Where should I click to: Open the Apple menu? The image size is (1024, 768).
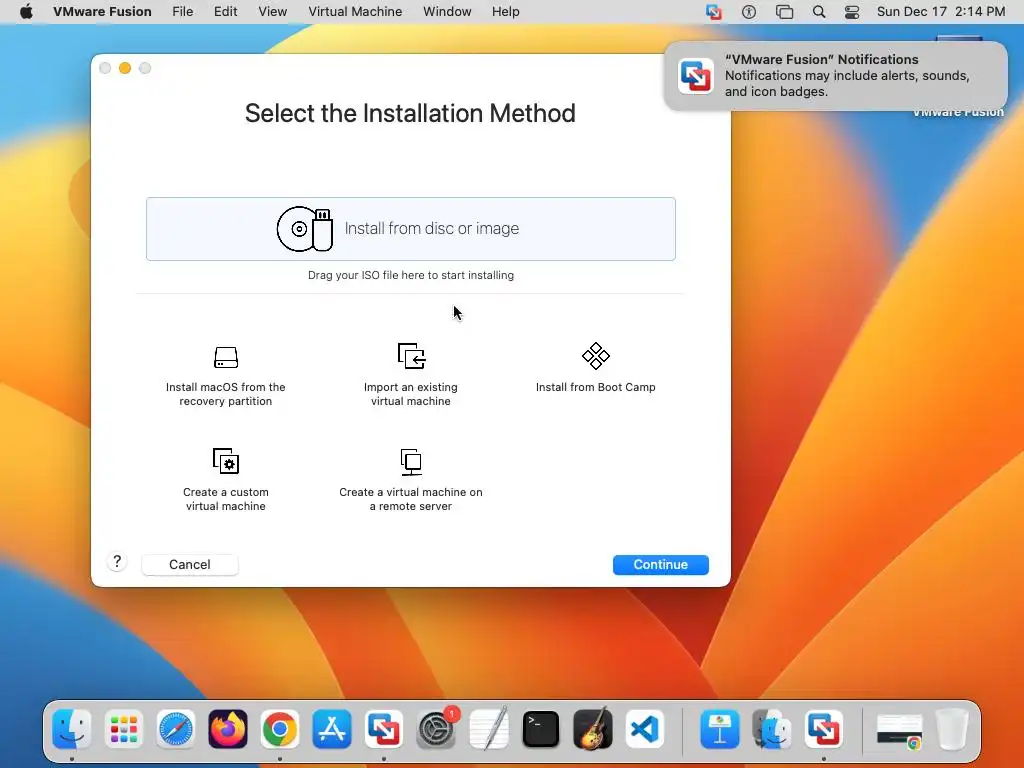point(26,12)
